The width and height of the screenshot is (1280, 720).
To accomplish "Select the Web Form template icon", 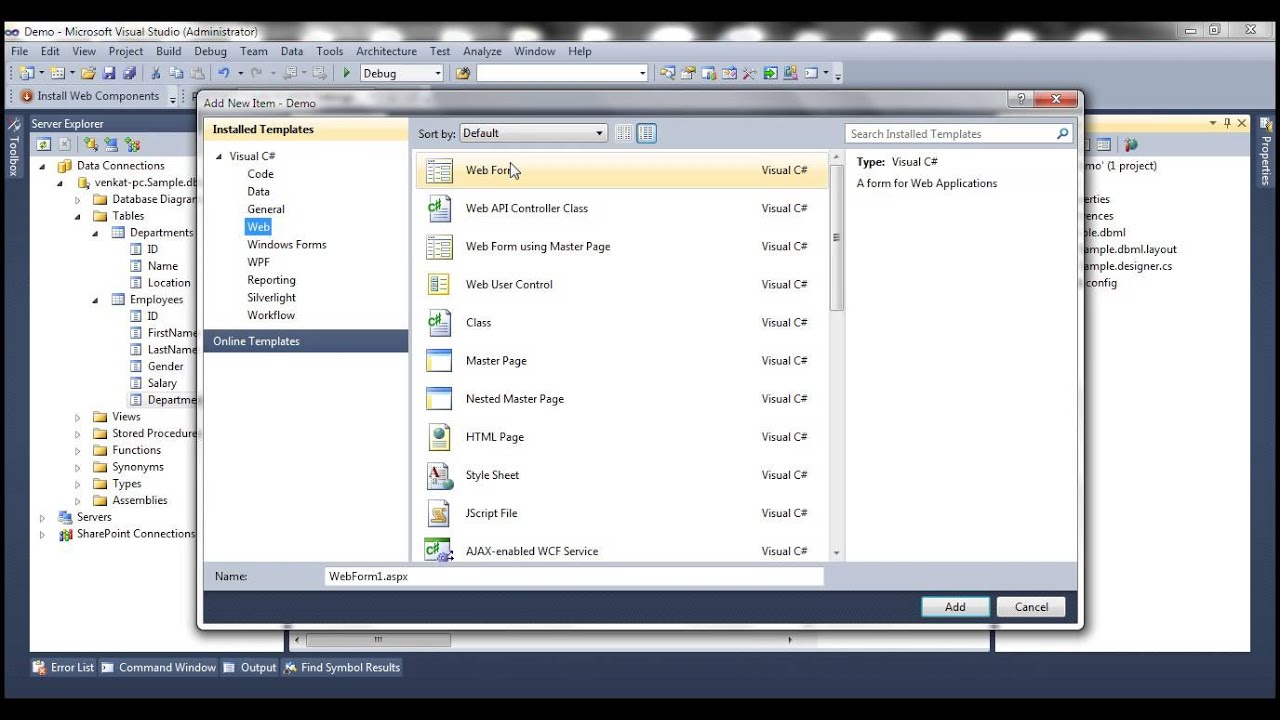I will [439, 171].
